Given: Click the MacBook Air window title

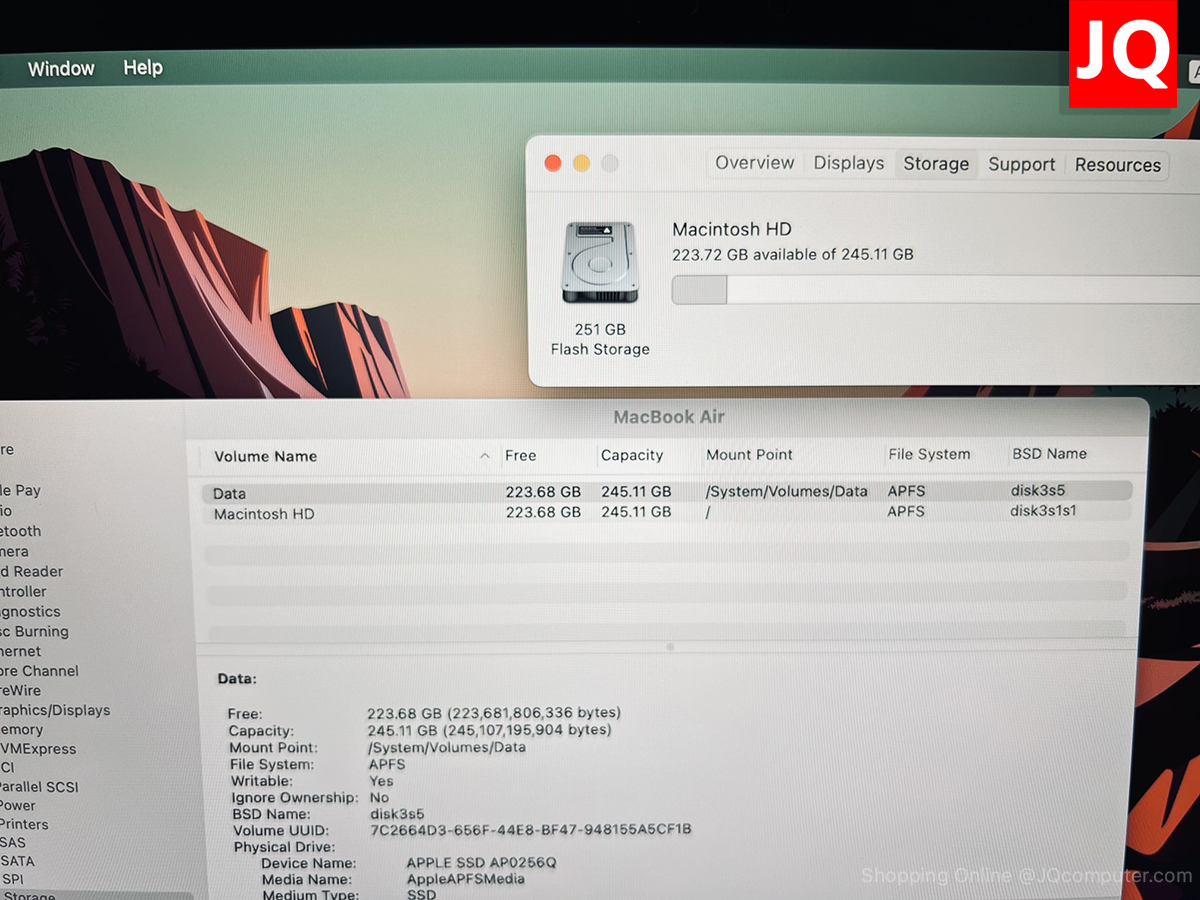Looking at the screenshot, I should [x=669, y=417].
